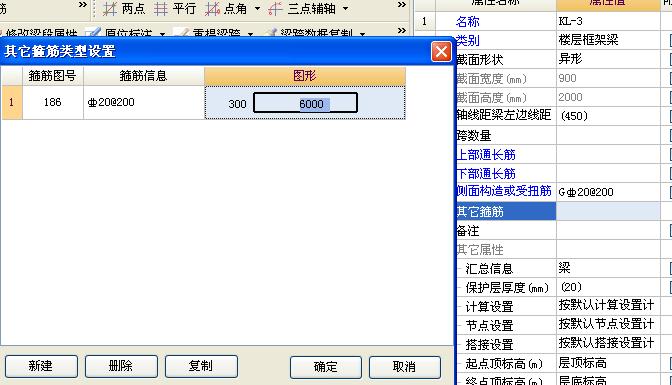
Task: Expand the overflow chevron beside 梁跨数据复制
Action: pos(402,31)
